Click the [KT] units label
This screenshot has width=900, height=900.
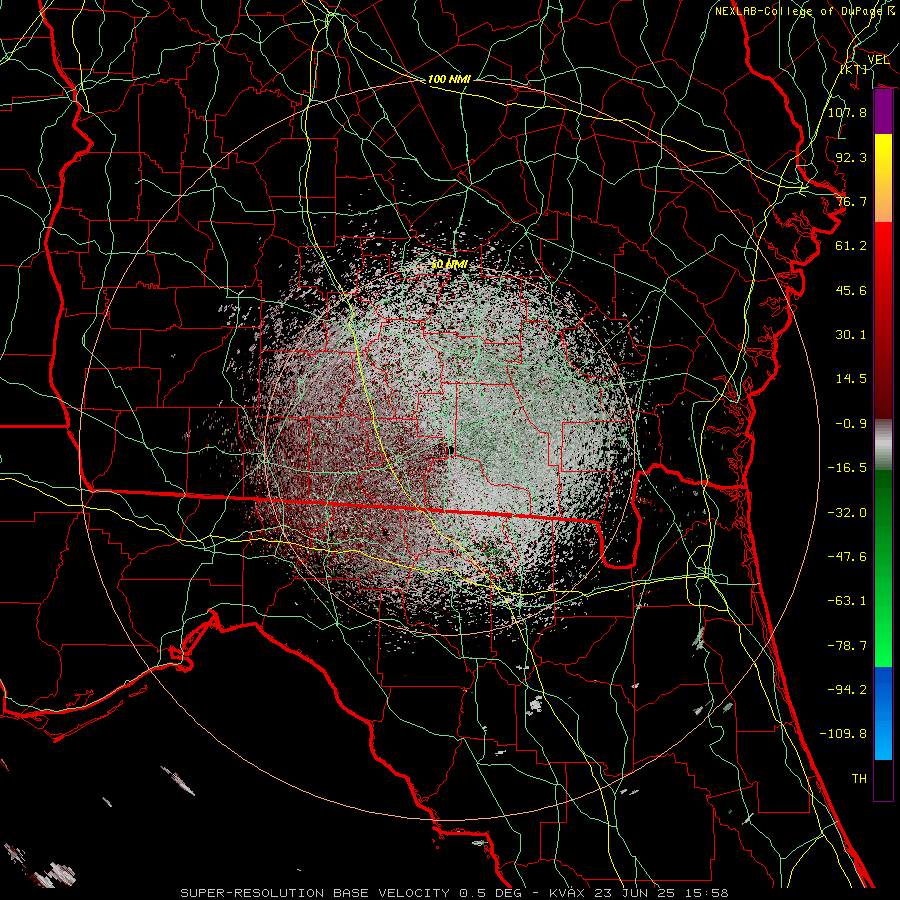[854, 69]
